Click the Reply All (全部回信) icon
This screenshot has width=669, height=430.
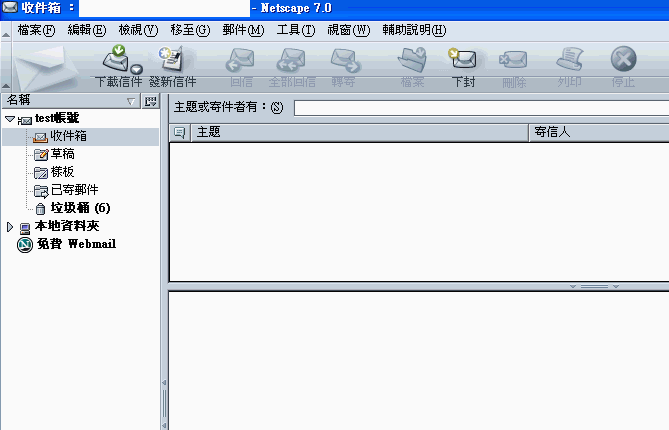pos(291,59)
